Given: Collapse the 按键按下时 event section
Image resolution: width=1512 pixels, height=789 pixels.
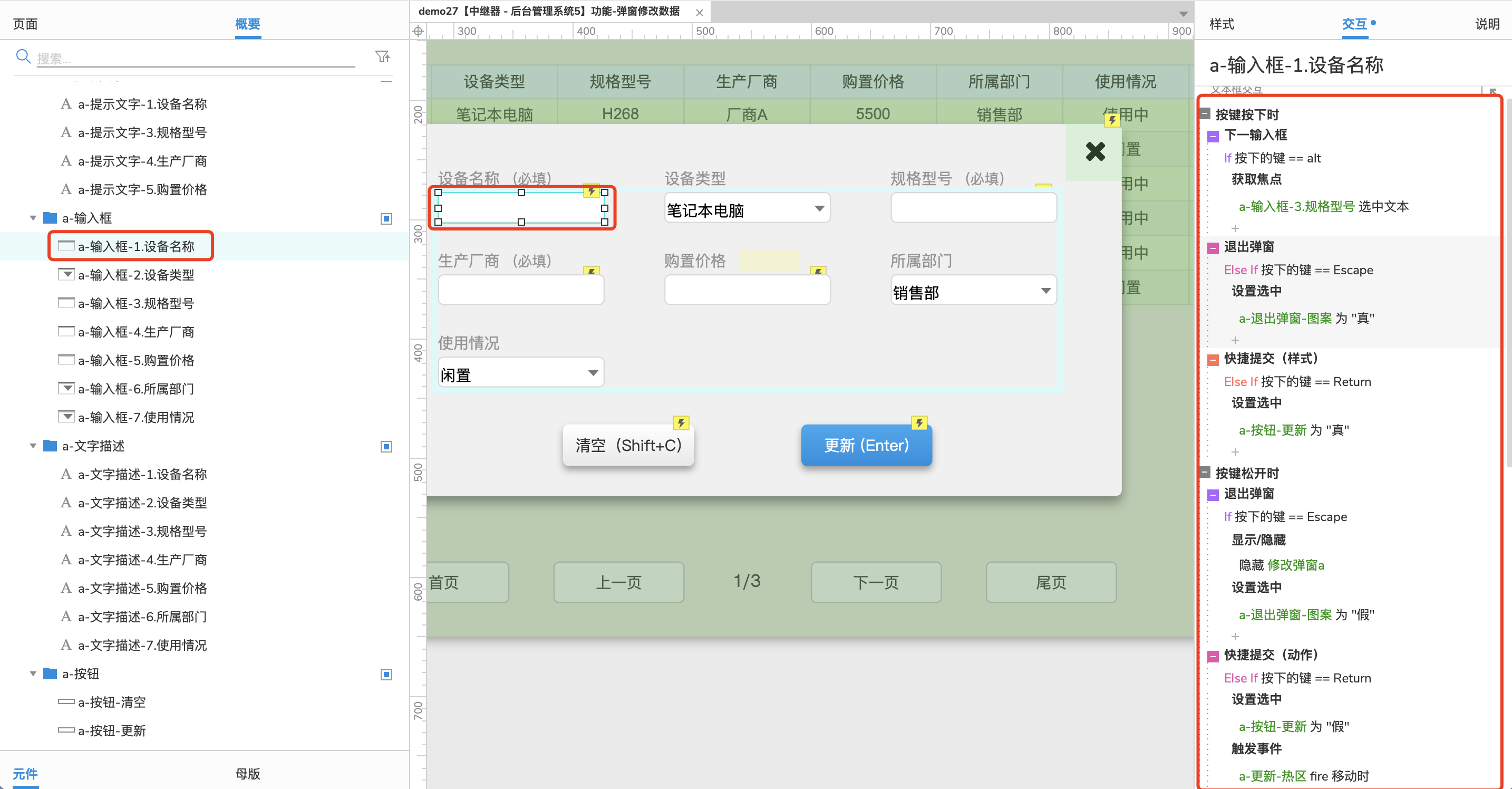Looking at the screenshot, I should pyautogui.click(x=1205, y=114).
